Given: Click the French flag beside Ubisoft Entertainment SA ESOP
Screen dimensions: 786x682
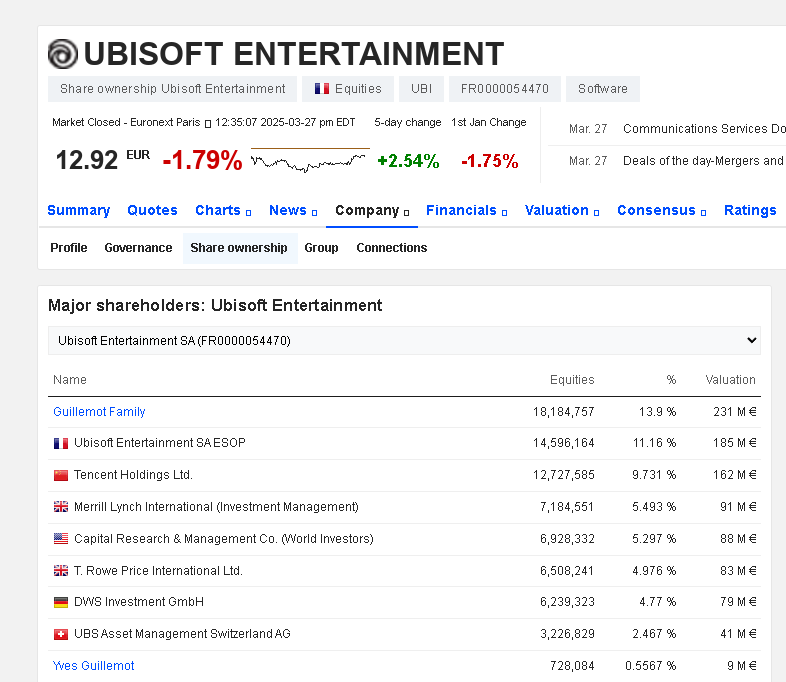Looking at the screenshot, I should point(60,443).
